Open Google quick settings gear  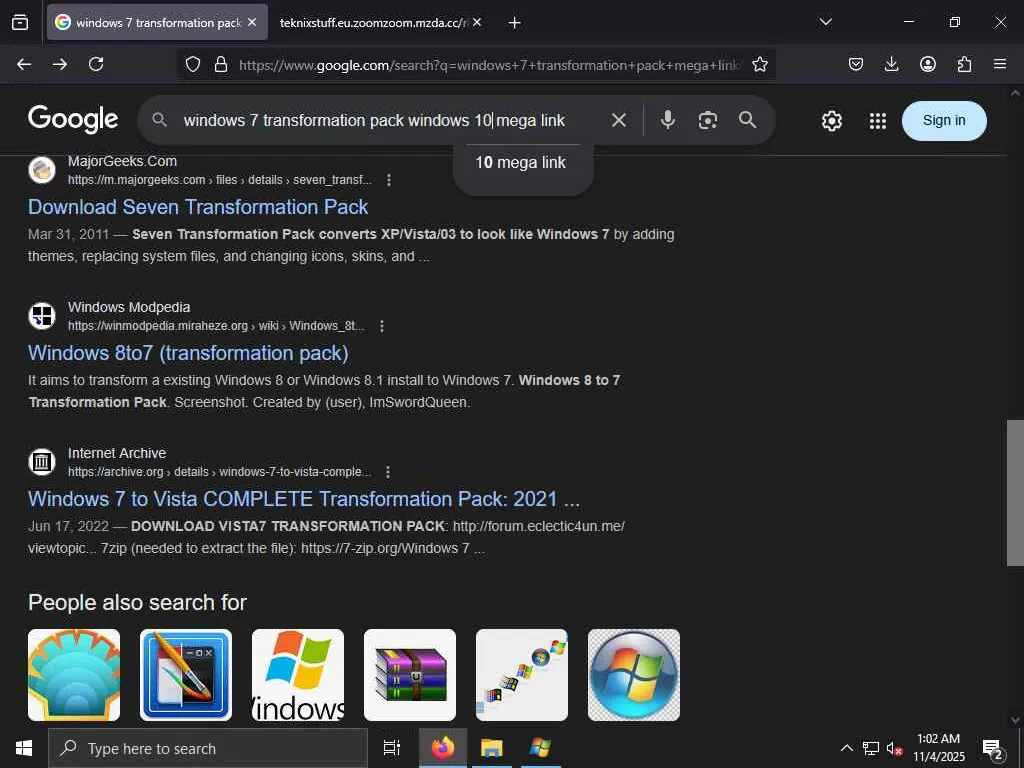tap(831, 121)
